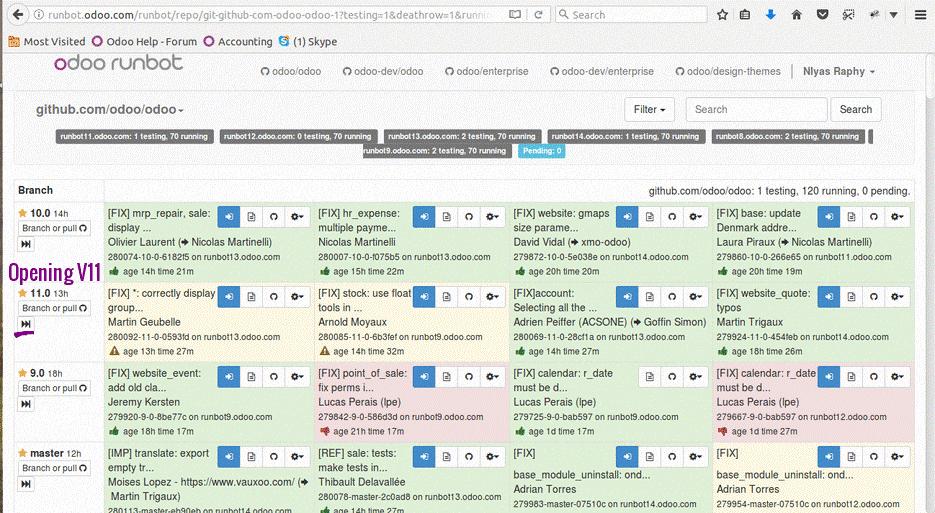Open the Pocket icon in toolbar
This screenshot has height=513, width=935.
point(822,14)
